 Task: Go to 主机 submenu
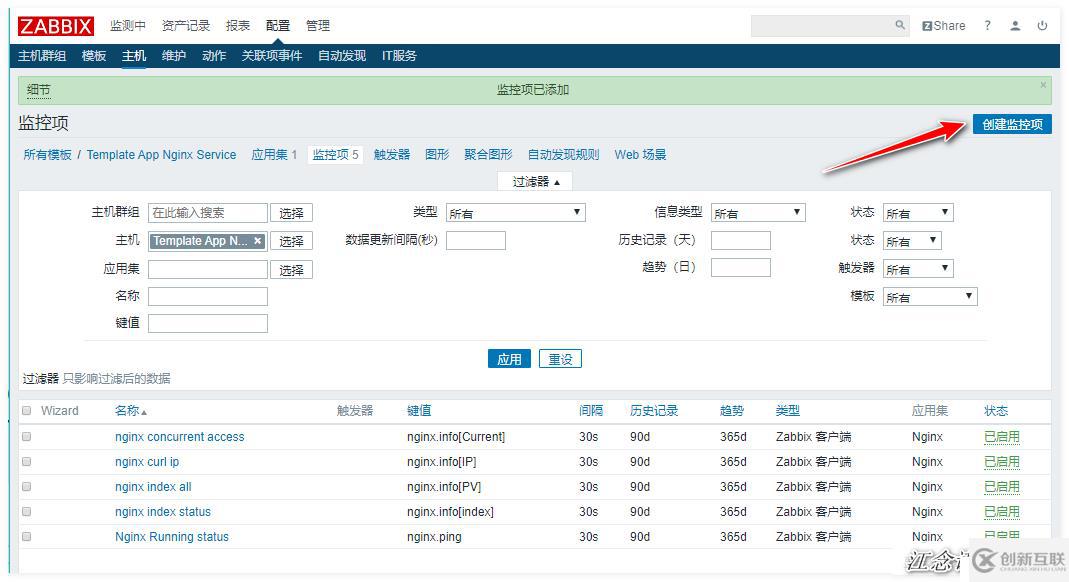coord(134,56)
